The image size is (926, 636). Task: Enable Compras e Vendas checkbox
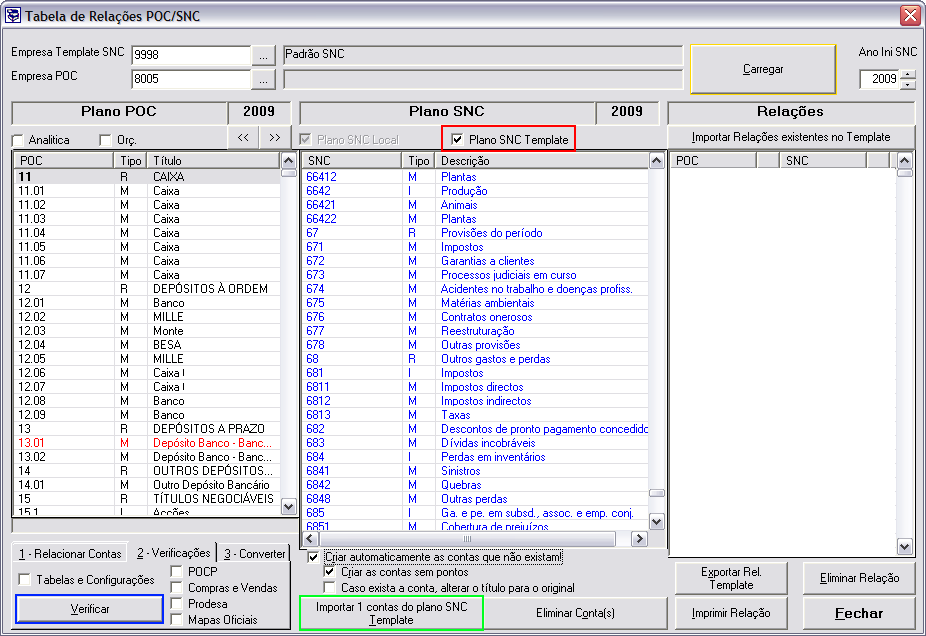point(176,588)
